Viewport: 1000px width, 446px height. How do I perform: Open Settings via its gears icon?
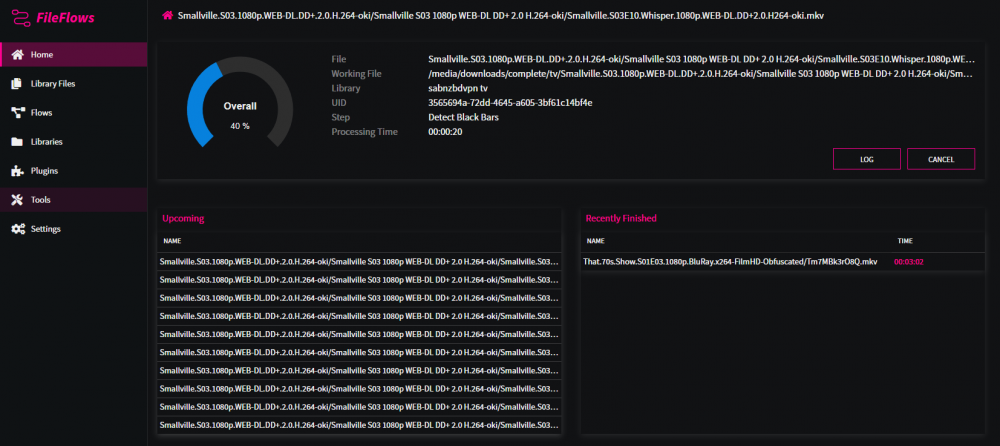(18, 228)
